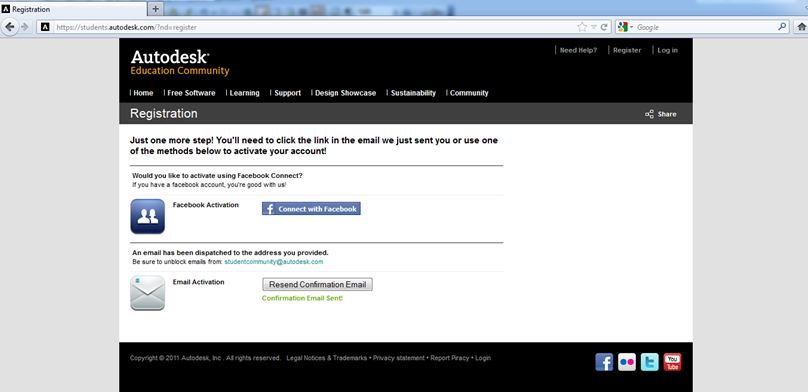The width and height of the screenshot is (808, 392).
Task: Click the Share icon in Registration bar
Action: (x=649, y=114)
